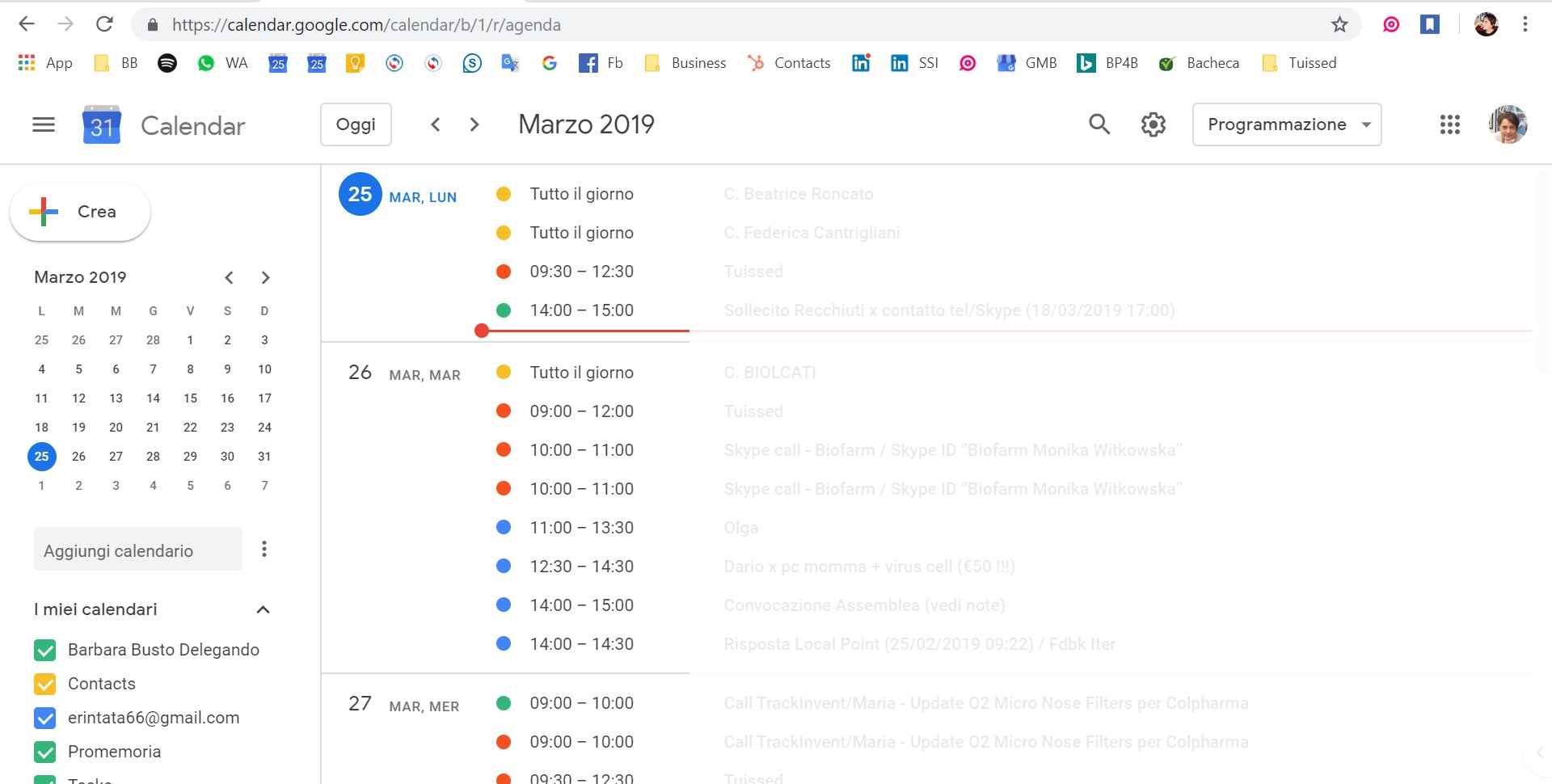Open the settings gear menu
This screenshot has width=1552, height=784.
click(1153, 124)
